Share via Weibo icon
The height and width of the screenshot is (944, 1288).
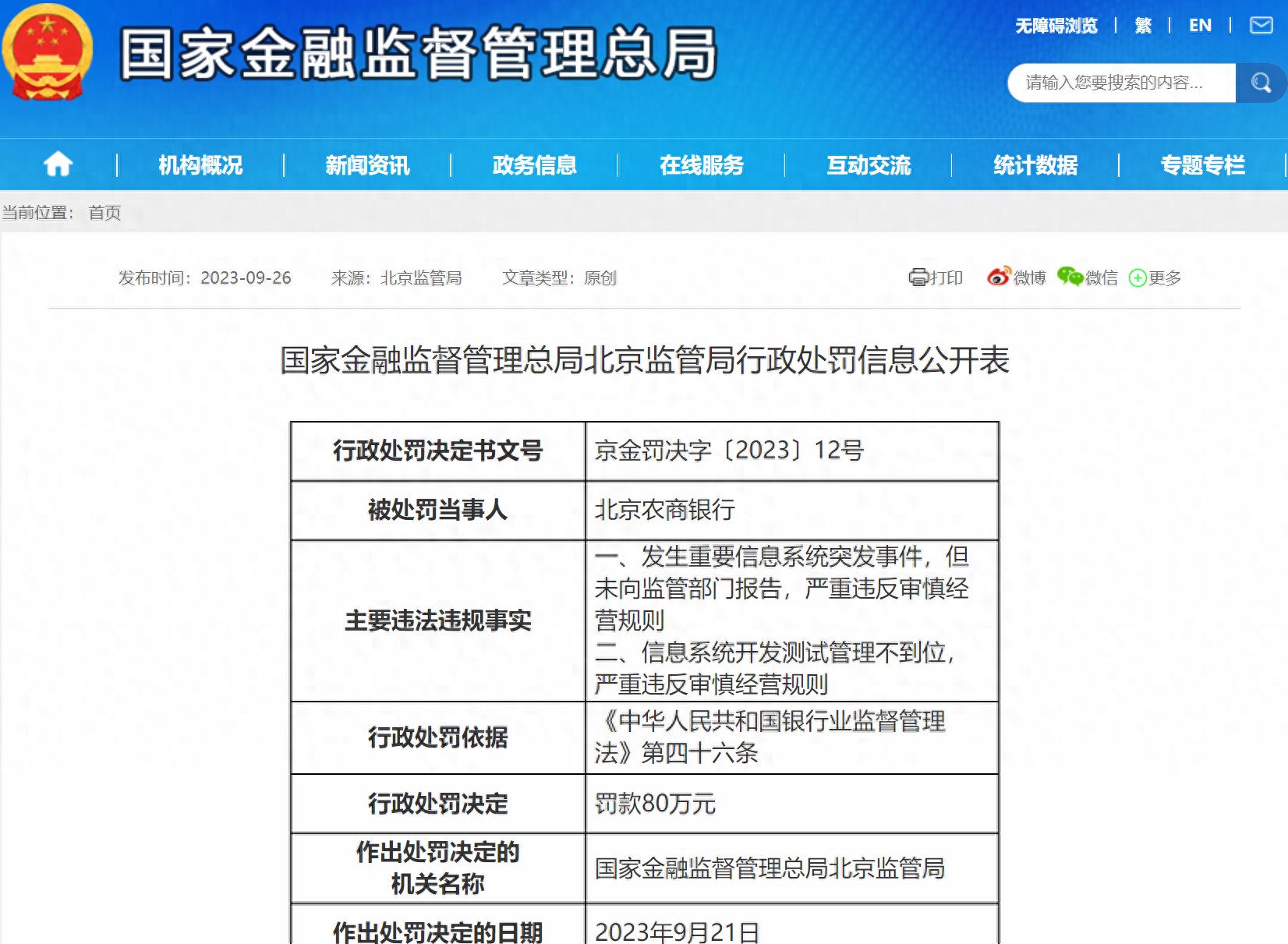998,277
